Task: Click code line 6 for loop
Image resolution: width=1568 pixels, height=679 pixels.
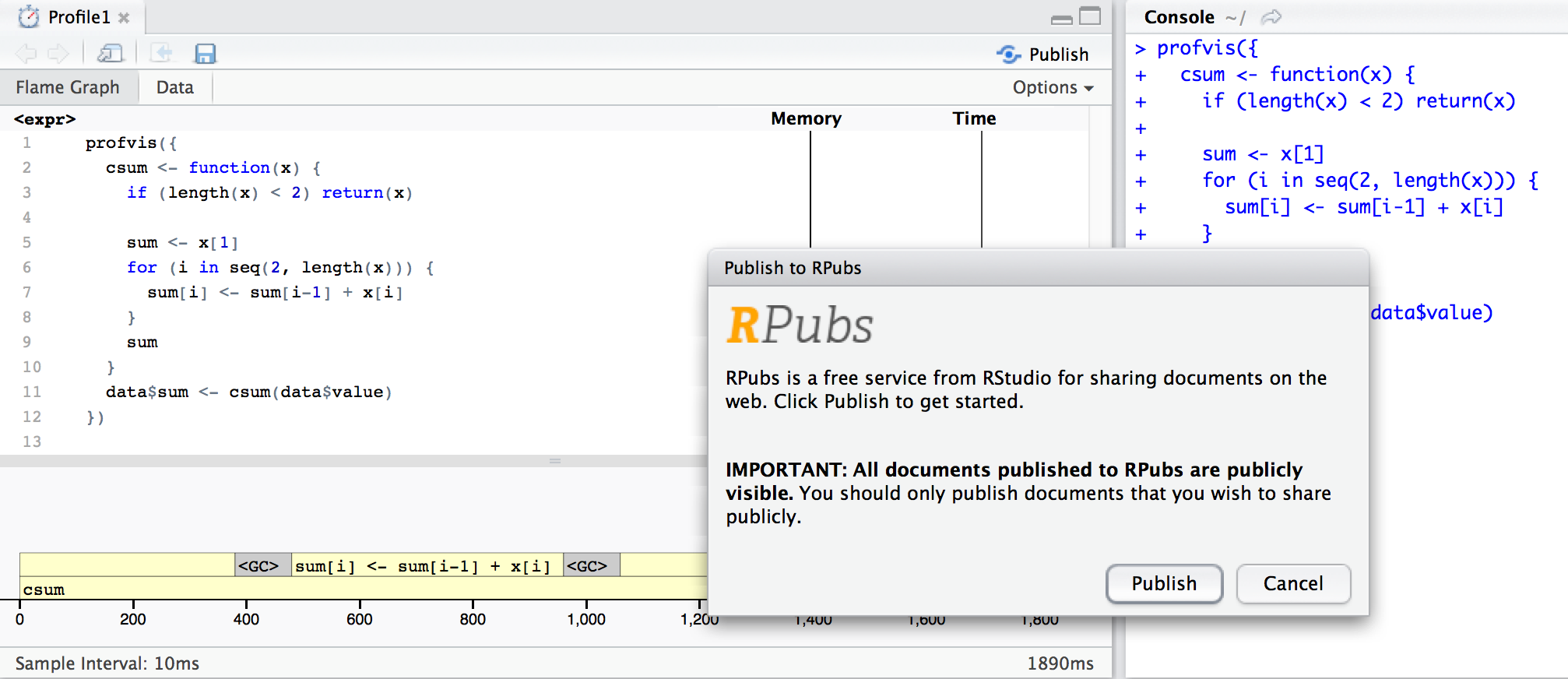Action: coord(280,267)
